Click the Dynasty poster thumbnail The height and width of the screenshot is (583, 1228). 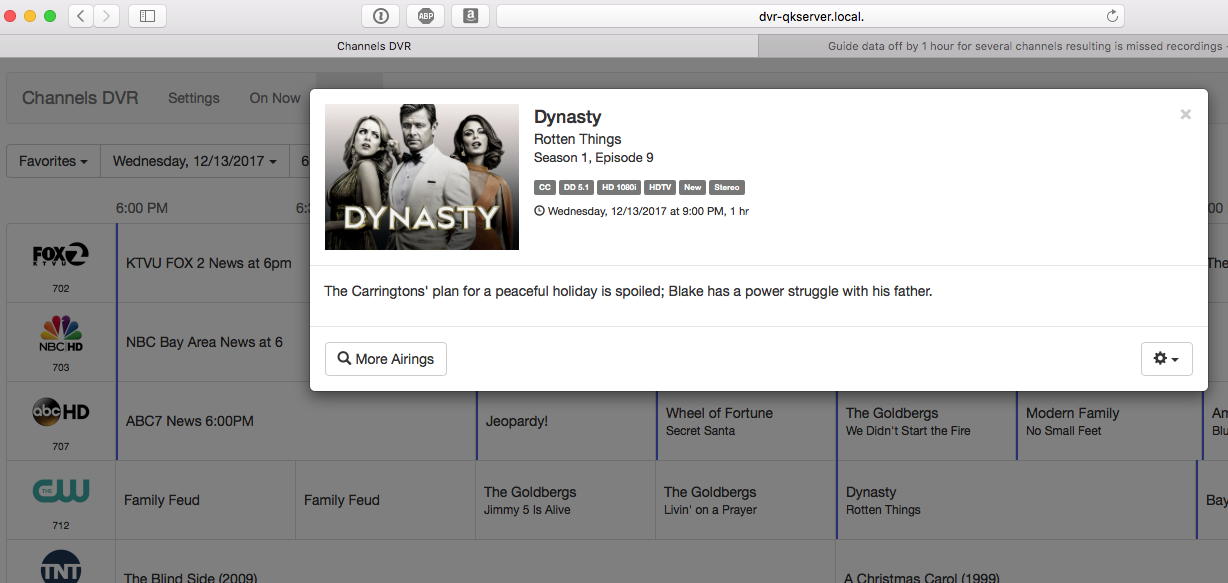pos(422,177)
